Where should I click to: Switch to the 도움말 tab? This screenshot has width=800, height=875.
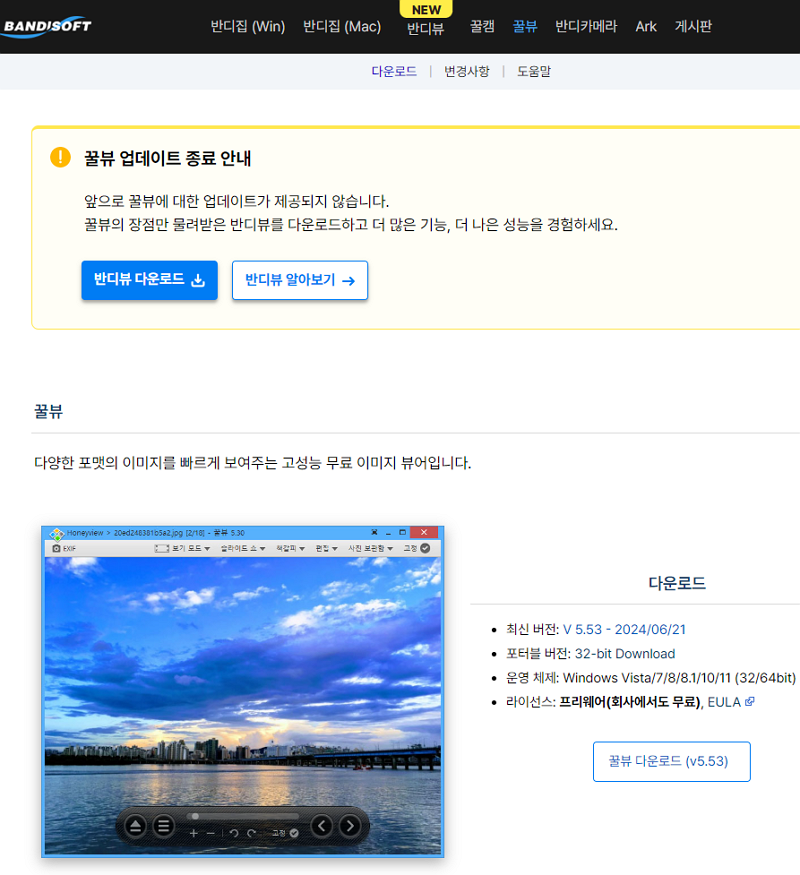click(534, 71)
